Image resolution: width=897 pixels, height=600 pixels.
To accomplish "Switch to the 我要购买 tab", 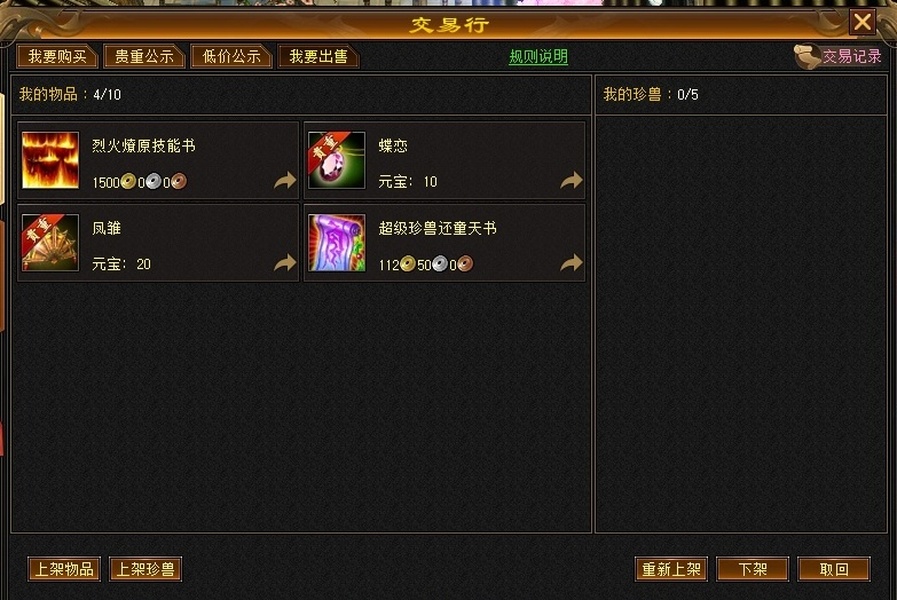I will click(x=58, y=57).
